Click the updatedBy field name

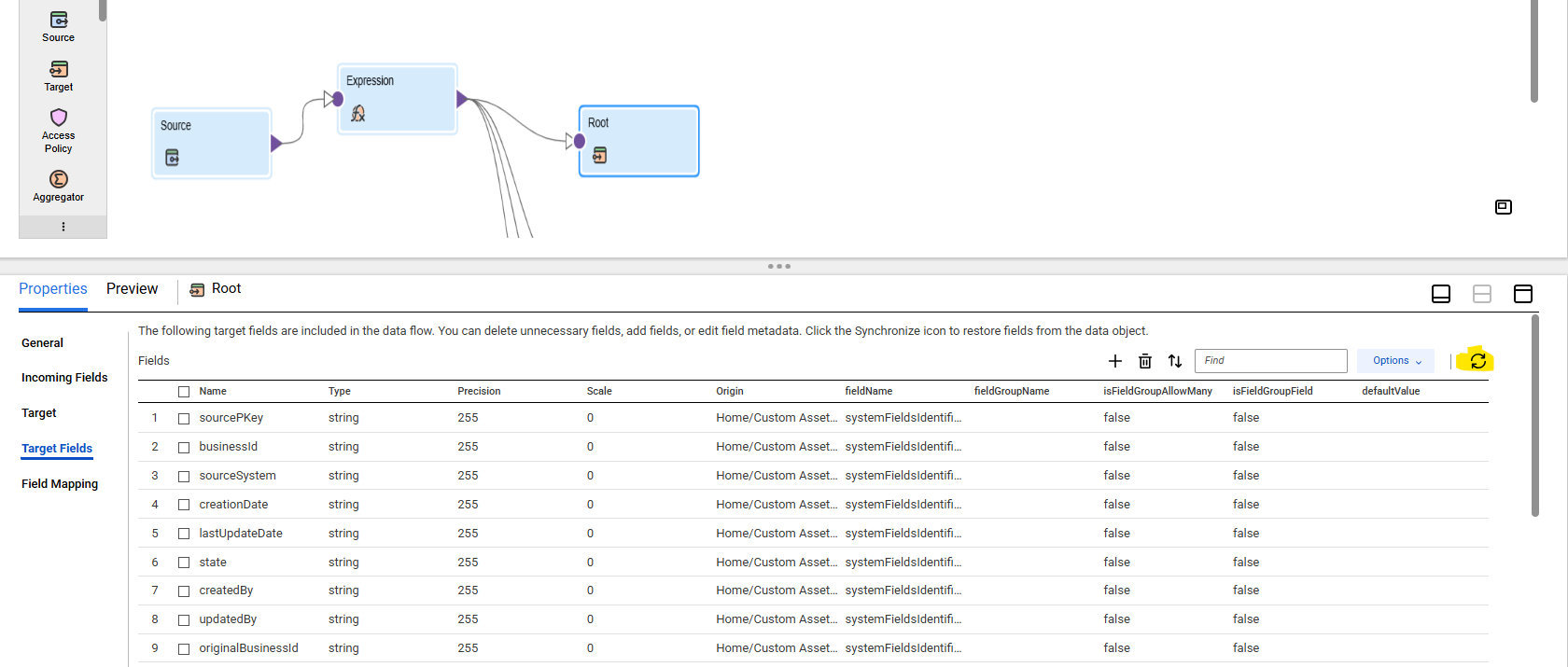click(228, 619)
